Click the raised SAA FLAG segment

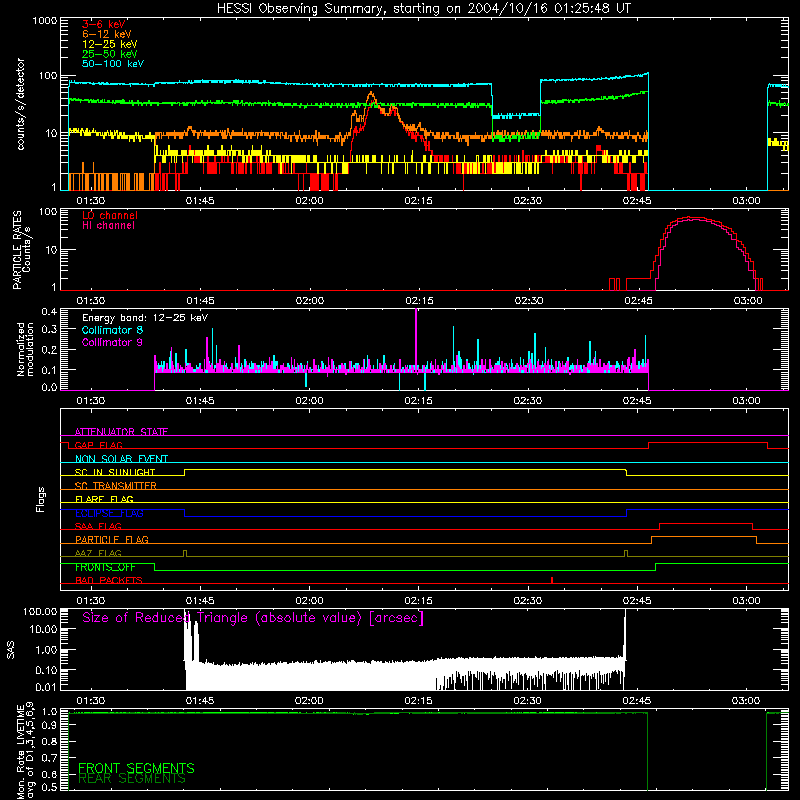(x=706, y=524)
